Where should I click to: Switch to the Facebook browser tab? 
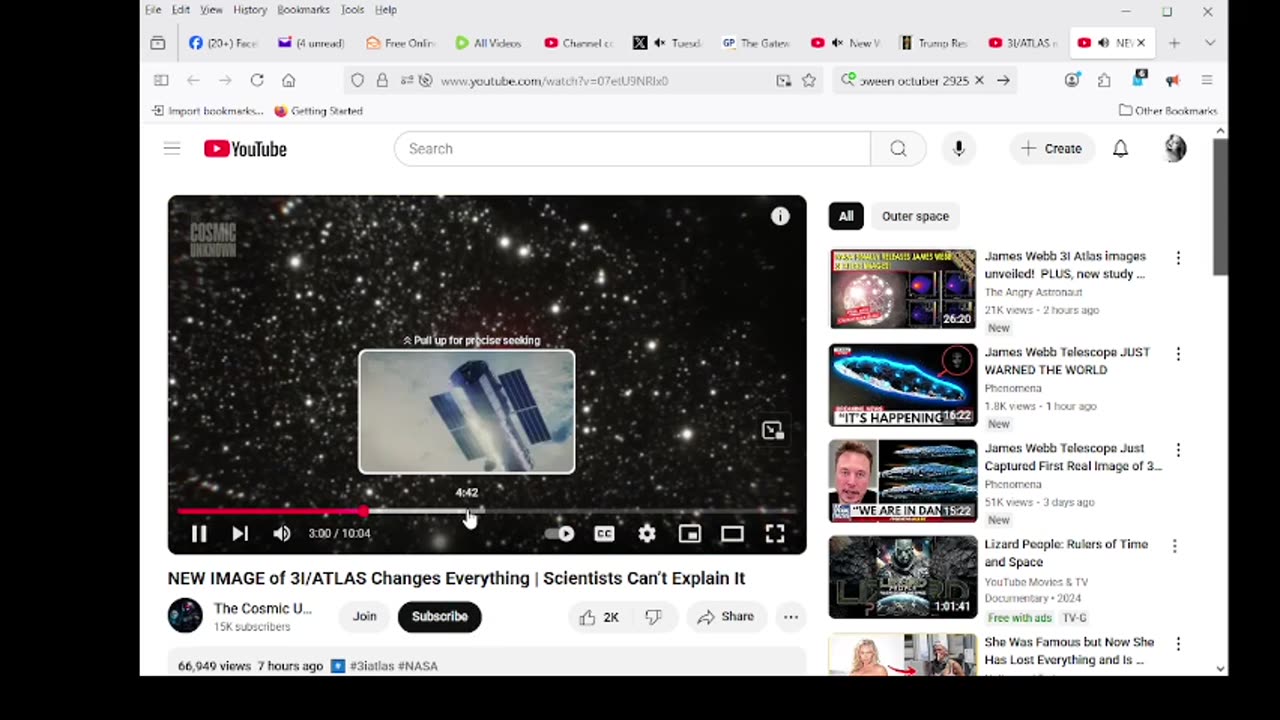click(223, 43)
